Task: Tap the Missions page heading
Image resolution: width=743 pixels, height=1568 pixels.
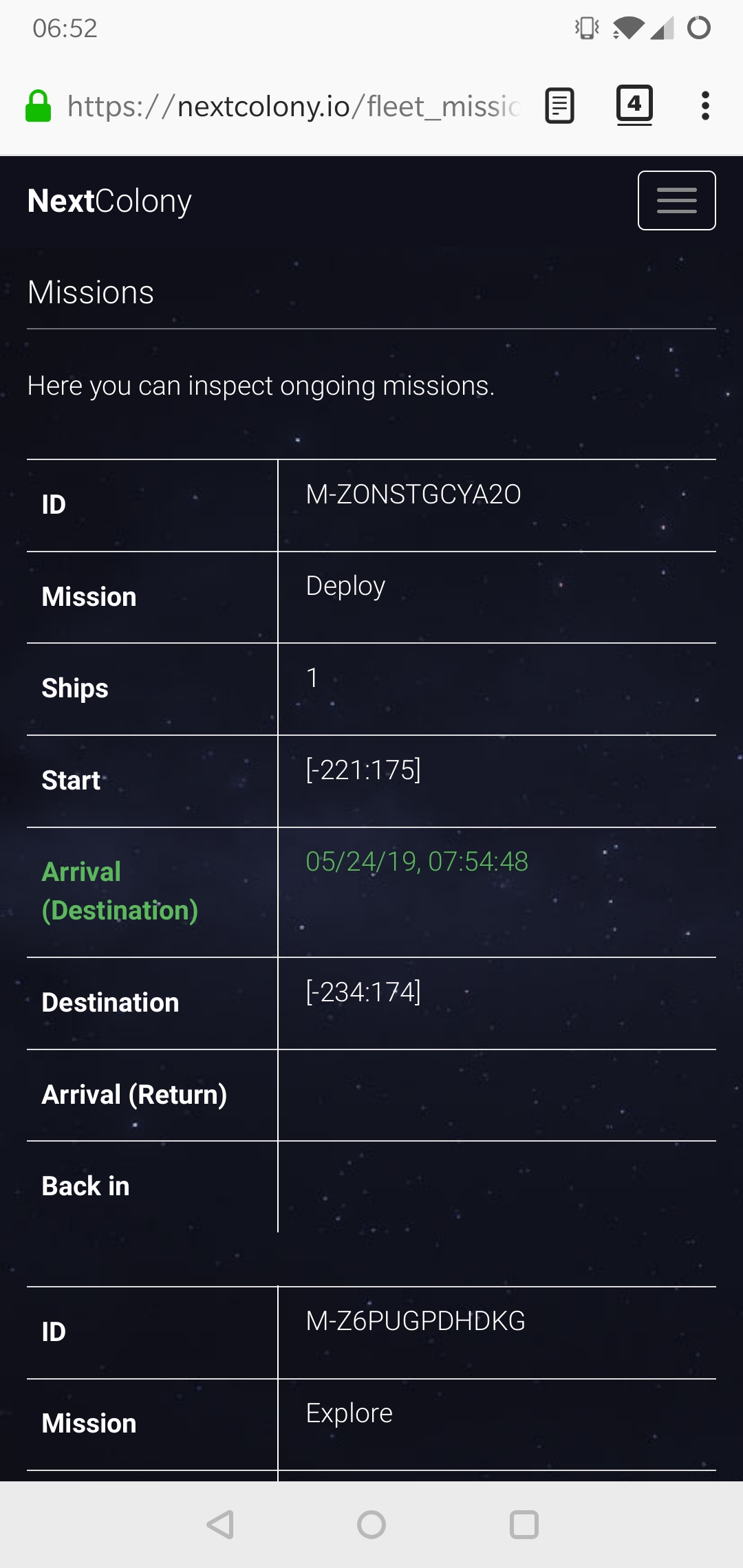Action: point(91,292)
